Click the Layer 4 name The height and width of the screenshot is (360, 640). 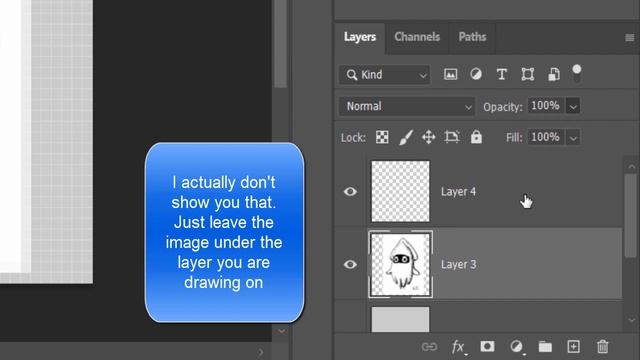458,192
